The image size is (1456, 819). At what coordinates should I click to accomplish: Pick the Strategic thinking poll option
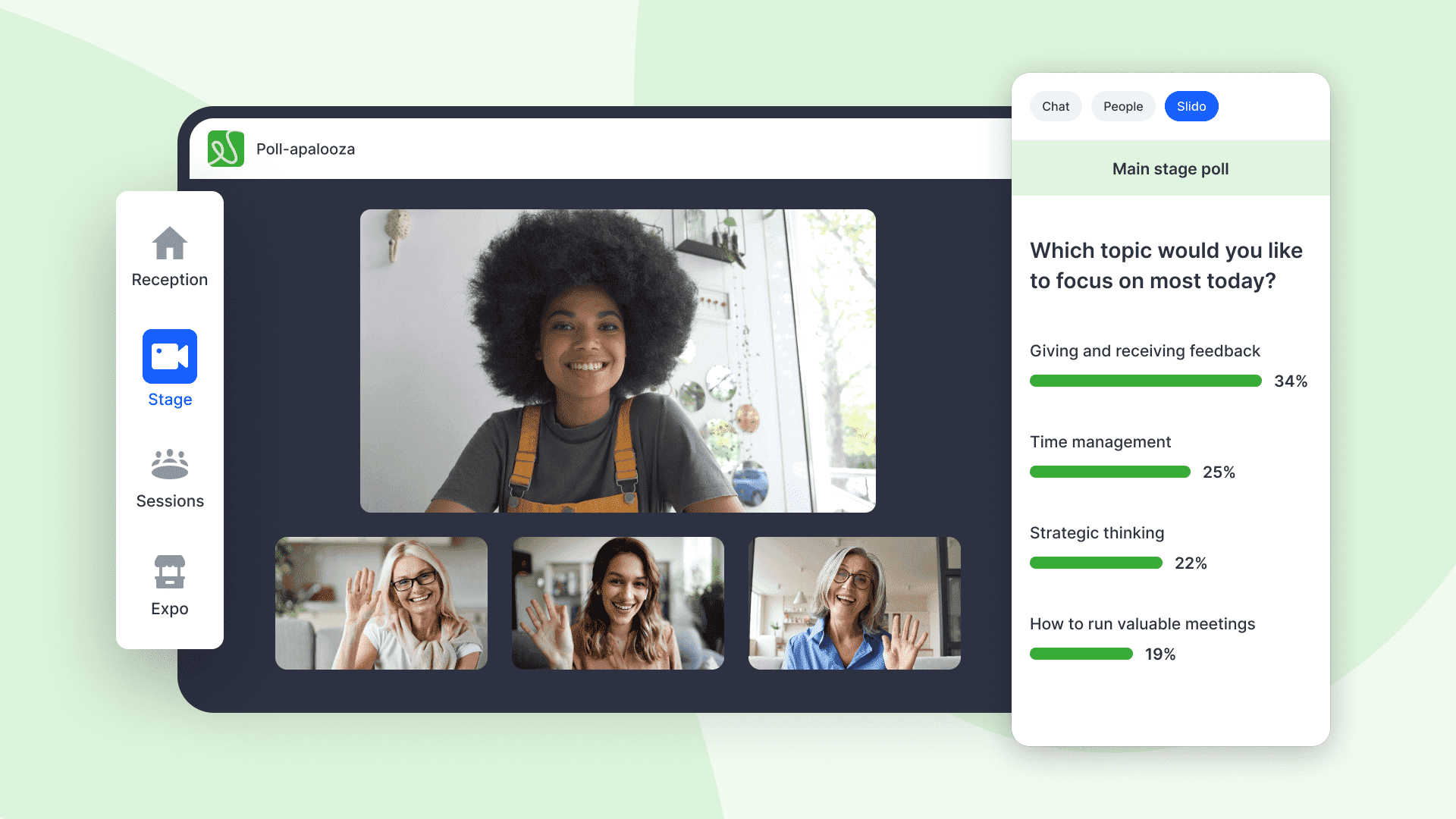1097,533
